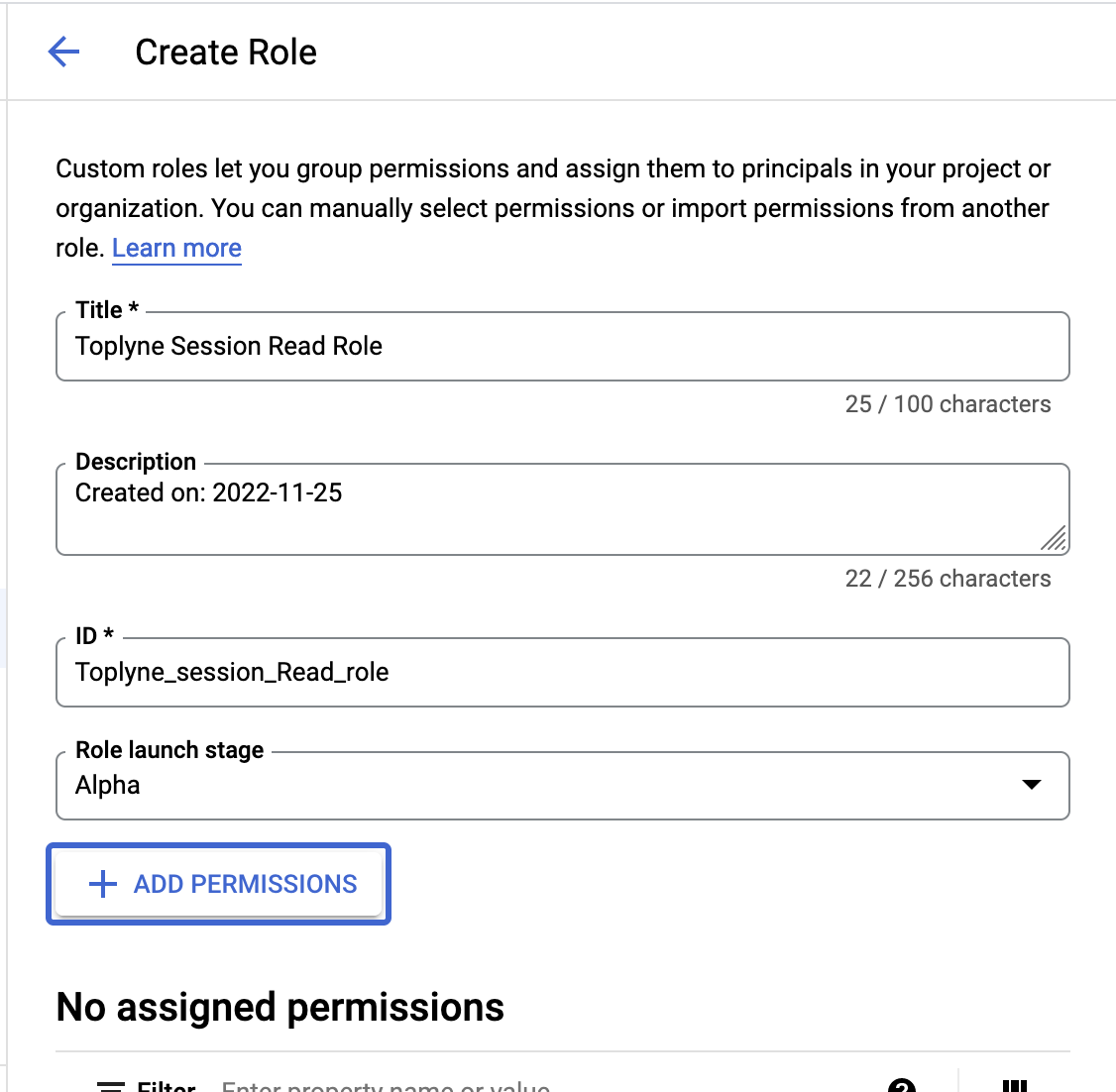Screen dimensions: 1116x1092
Task: Focus the Title field with Toplyne Session Read Role
Action: coord(562,347)
